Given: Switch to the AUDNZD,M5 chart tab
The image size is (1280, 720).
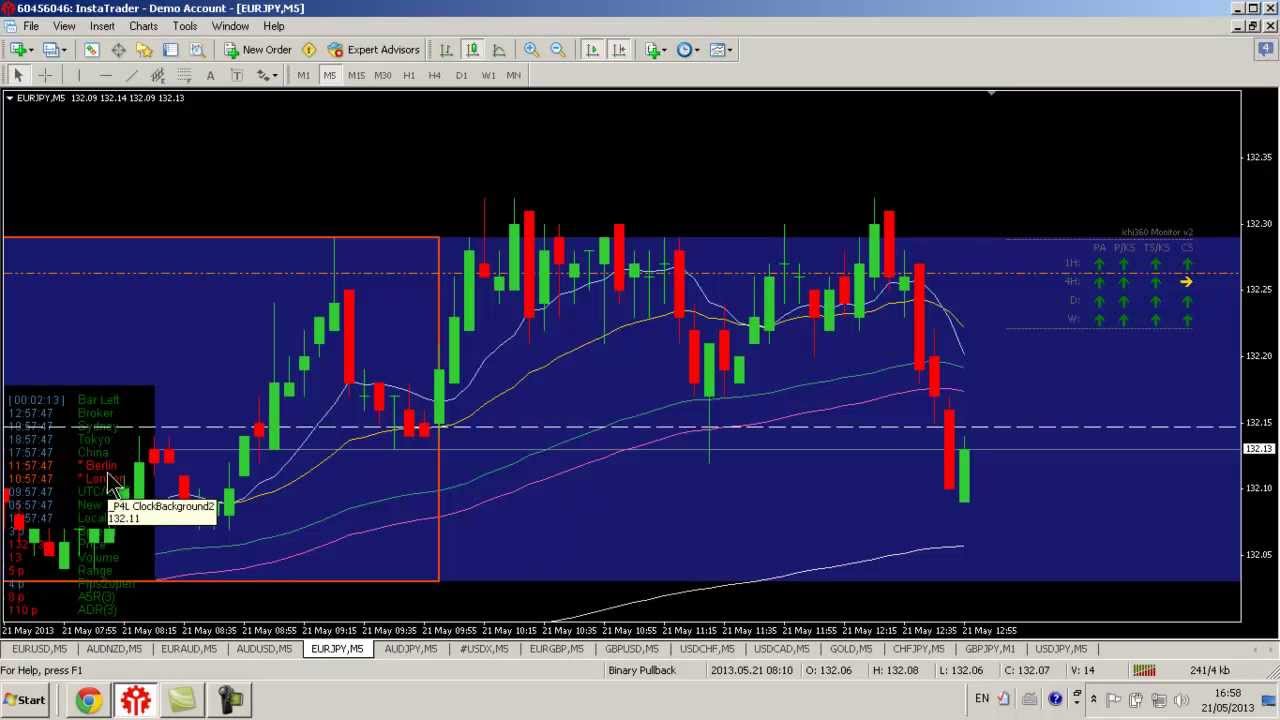Looking at the screenshot, I should [114, 649].
